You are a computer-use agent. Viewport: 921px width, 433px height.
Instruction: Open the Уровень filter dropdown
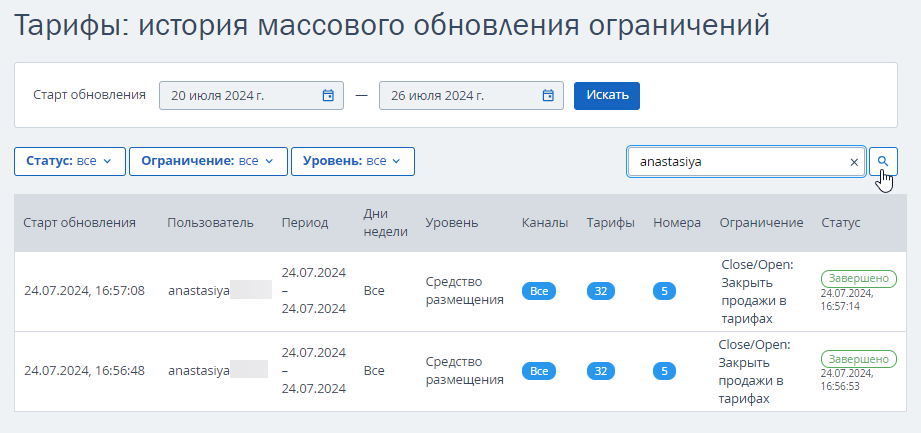353,162
